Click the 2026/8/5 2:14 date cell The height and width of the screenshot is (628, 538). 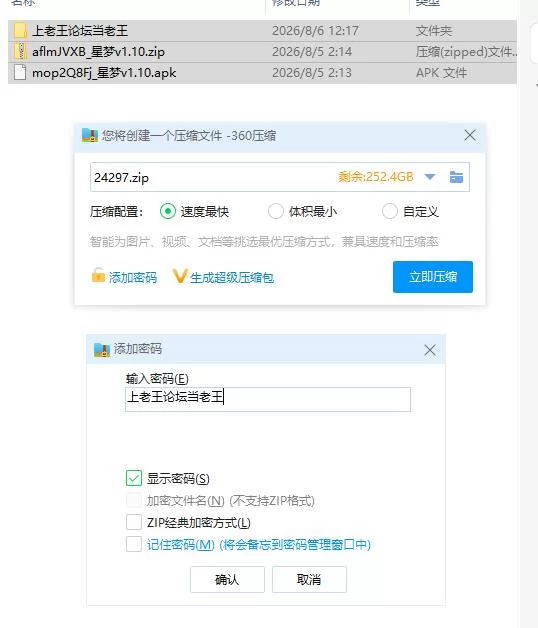pos(312,52)
